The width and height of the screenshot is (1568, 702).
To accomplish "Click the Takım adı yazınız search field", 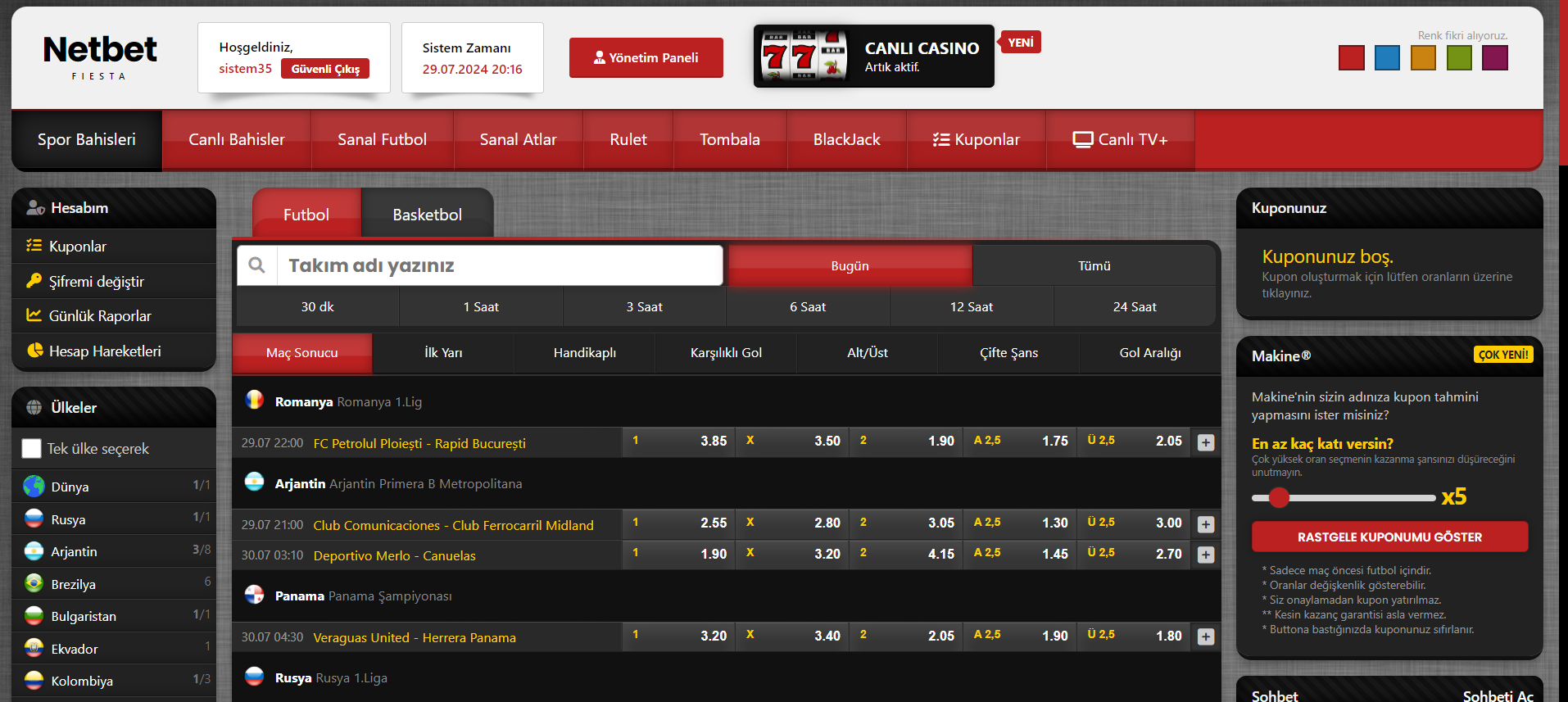I will click(500, 265).
